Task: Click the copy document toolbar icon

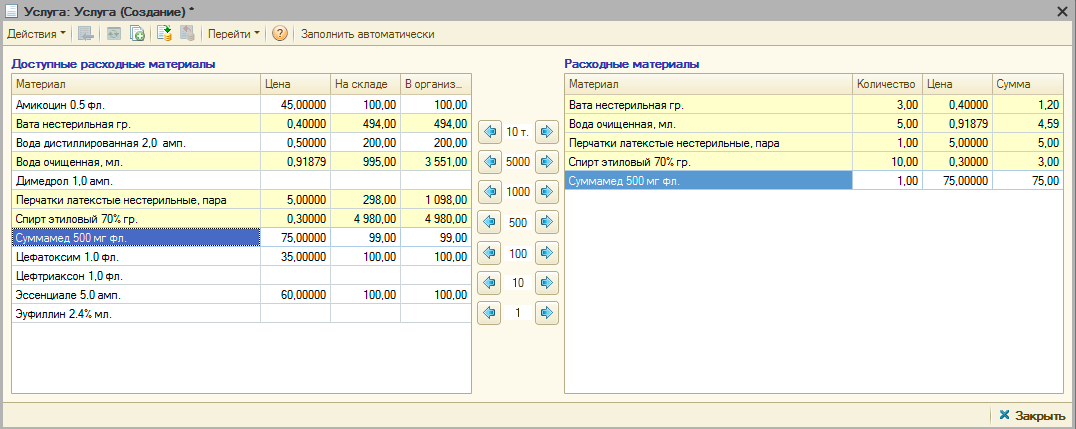Action: [138, 33]
